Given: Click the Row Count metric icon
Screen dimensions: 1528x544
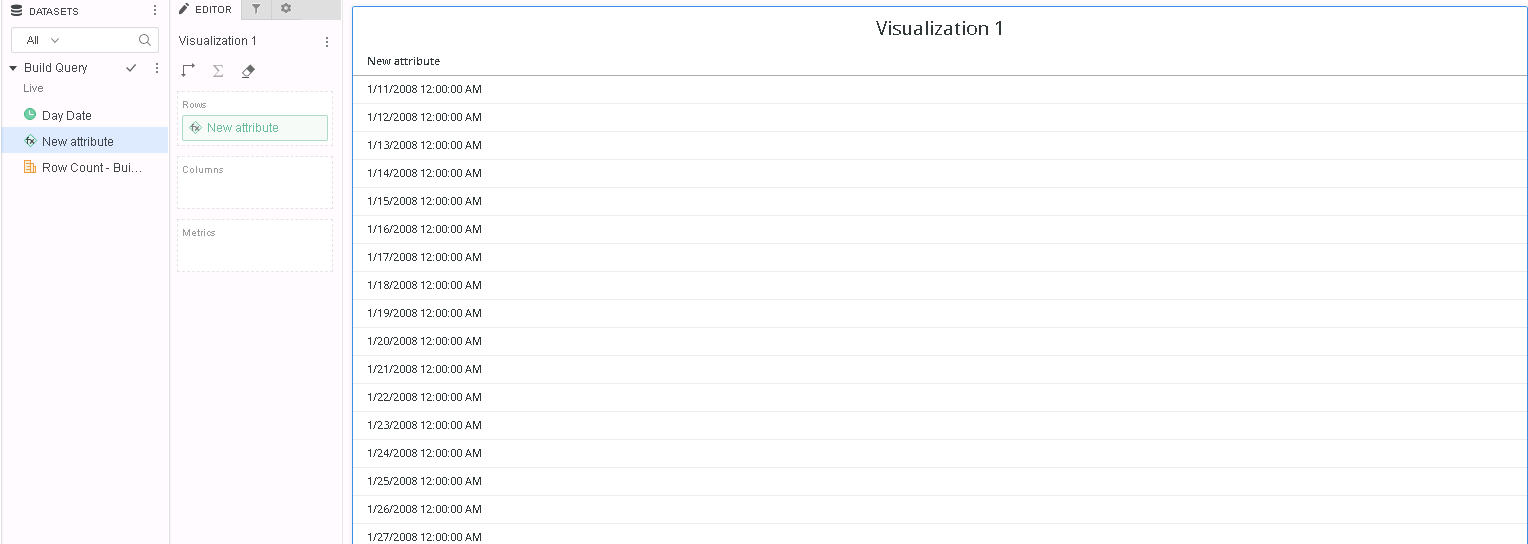Looking at the screenshot, I should click(30, 167).
